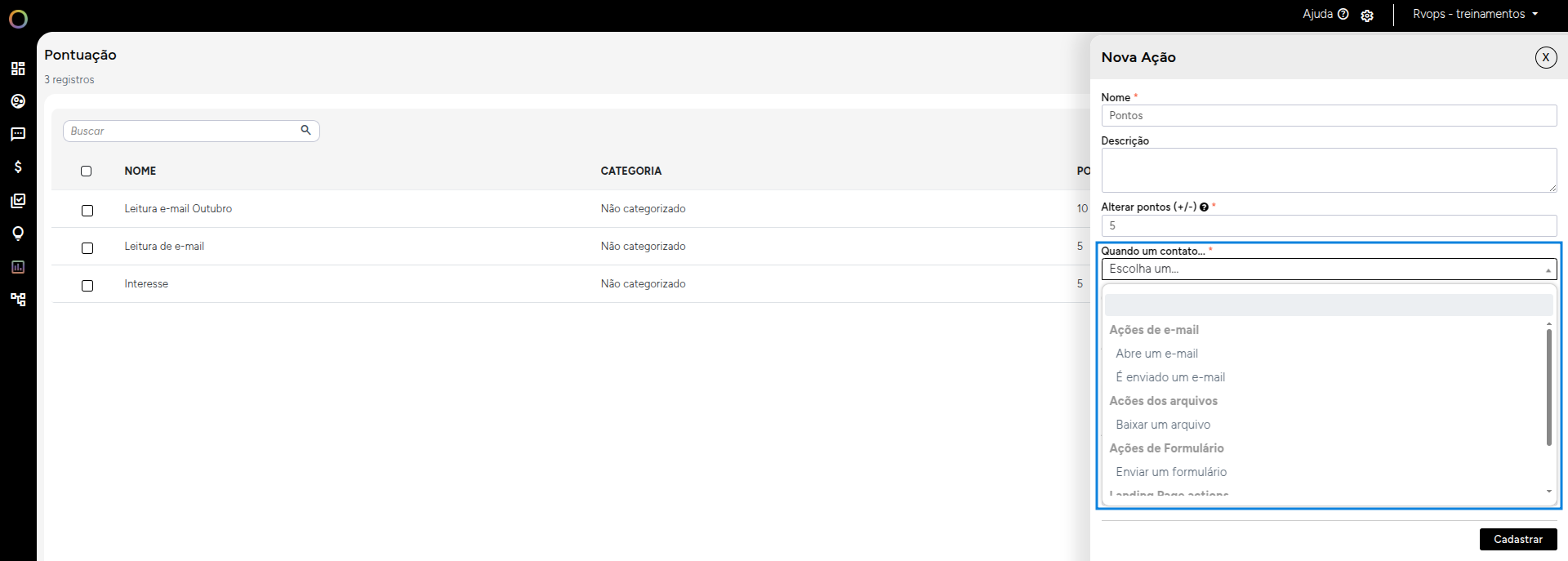Click the settings gear icon
Image resolution: width=1568 pixels, height=561 pixels.
pos(1367,16)
